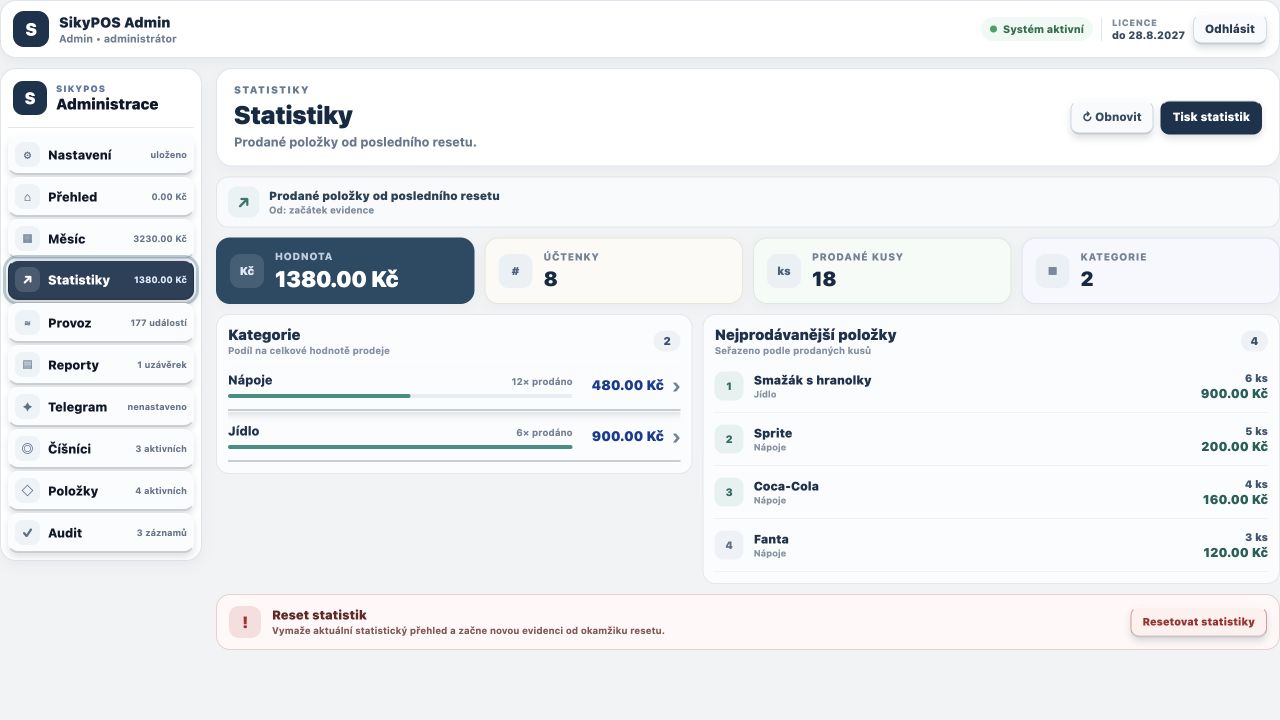Click the diamond icon beside Položky
The image size is (1280, 720).
coord(28,491)
